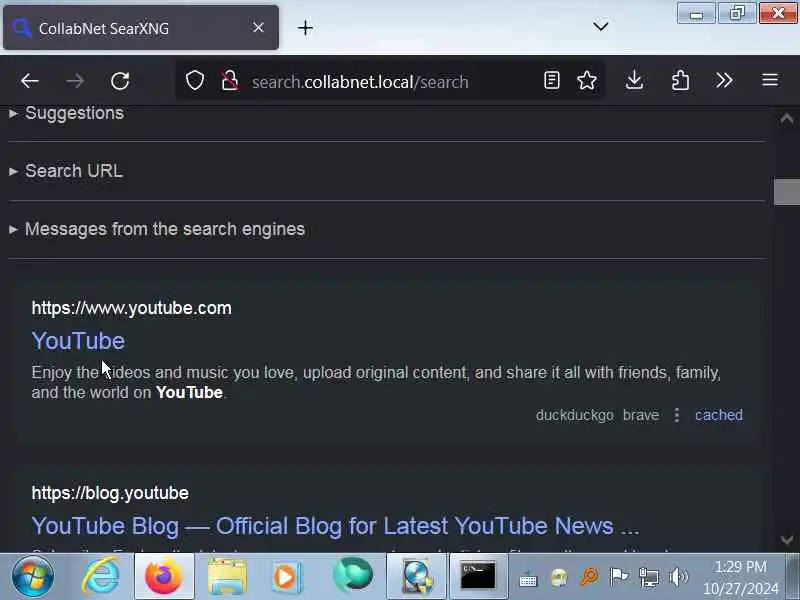Viewport: 800px width, 600px height.
Task: Click the https://blog.youtube URL text
Action: [x=110, y=493]
